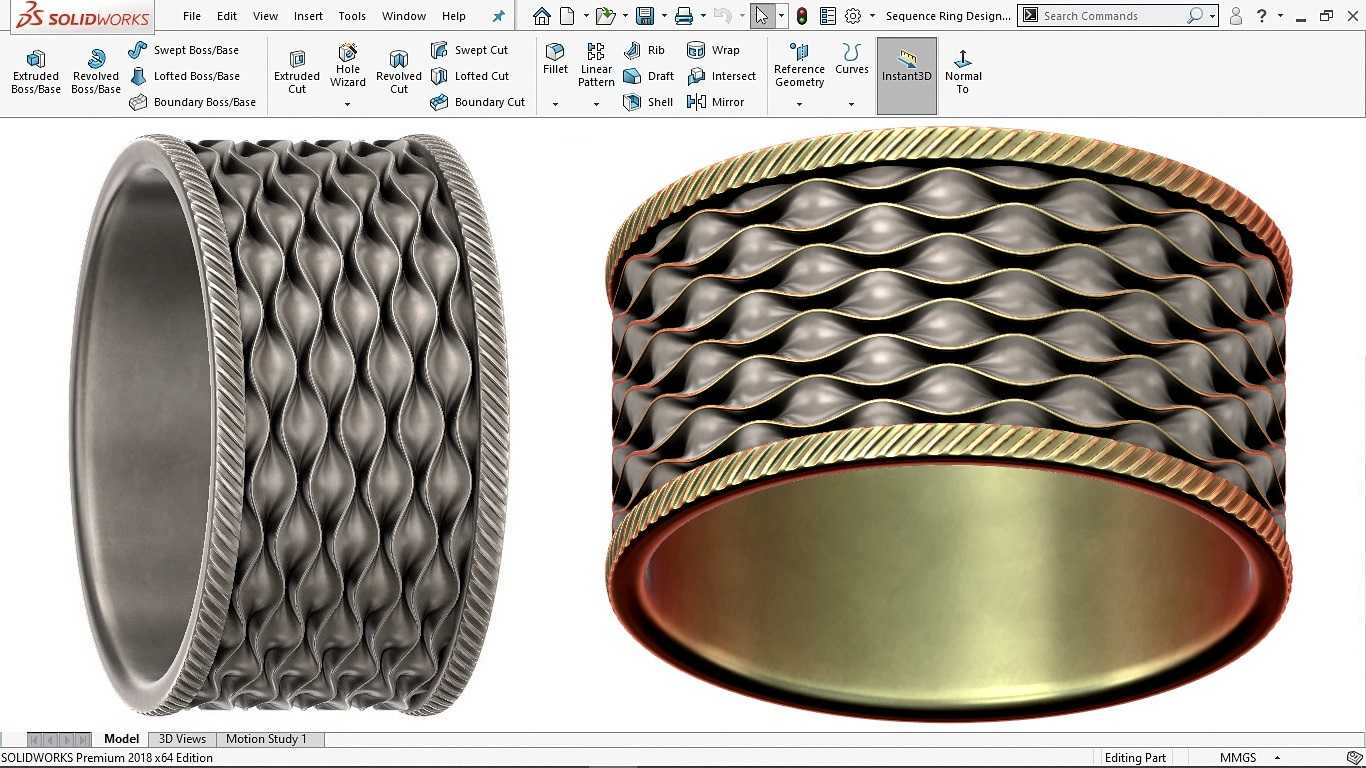Choose Boundary Boss/Base feature
This screenshot has width=1366, height=768.
click(193, 102)
